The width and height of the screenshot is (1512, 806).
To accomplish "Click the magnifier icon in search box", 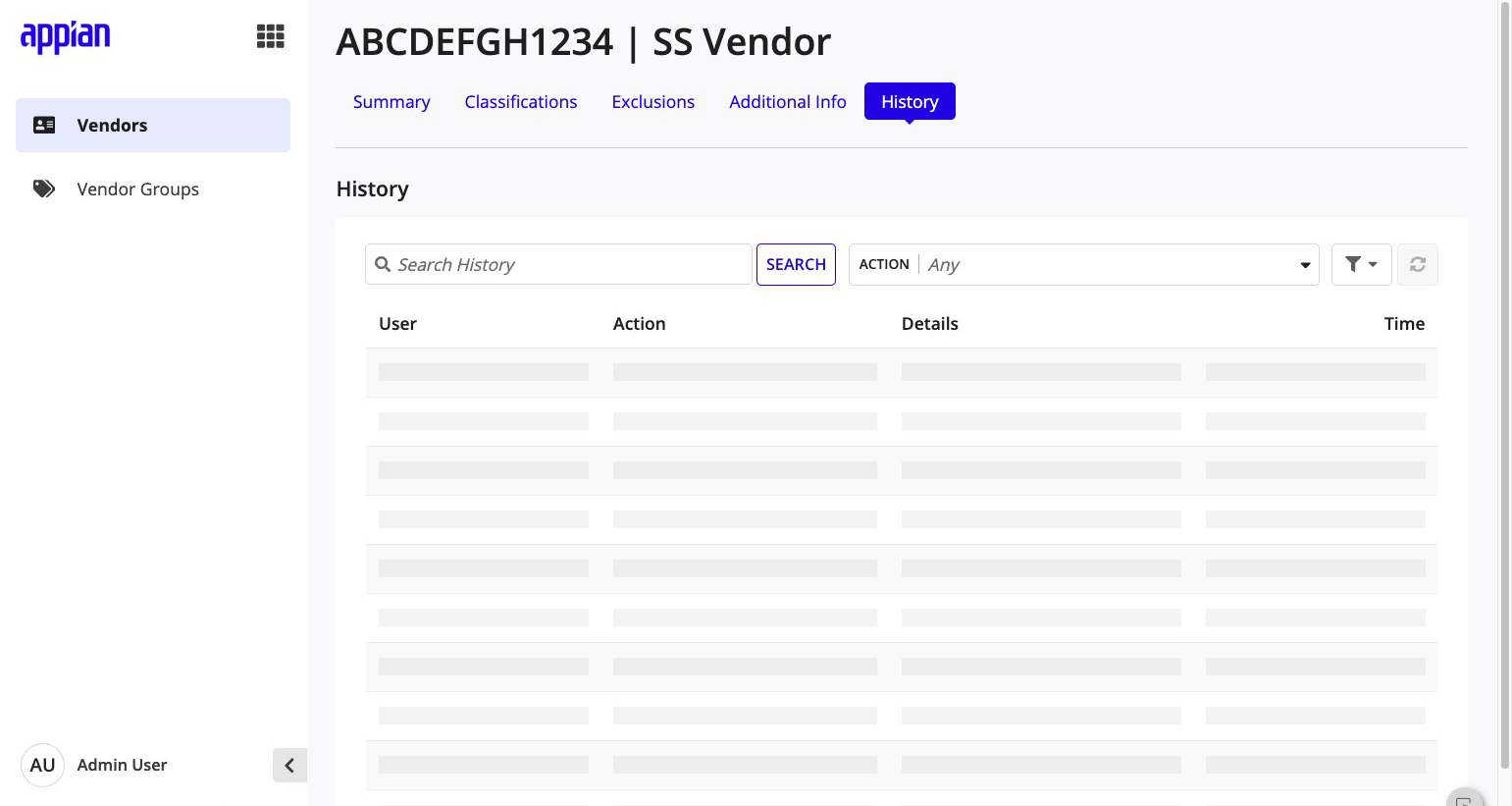I will pyautogui.click(x=383, y=264).
